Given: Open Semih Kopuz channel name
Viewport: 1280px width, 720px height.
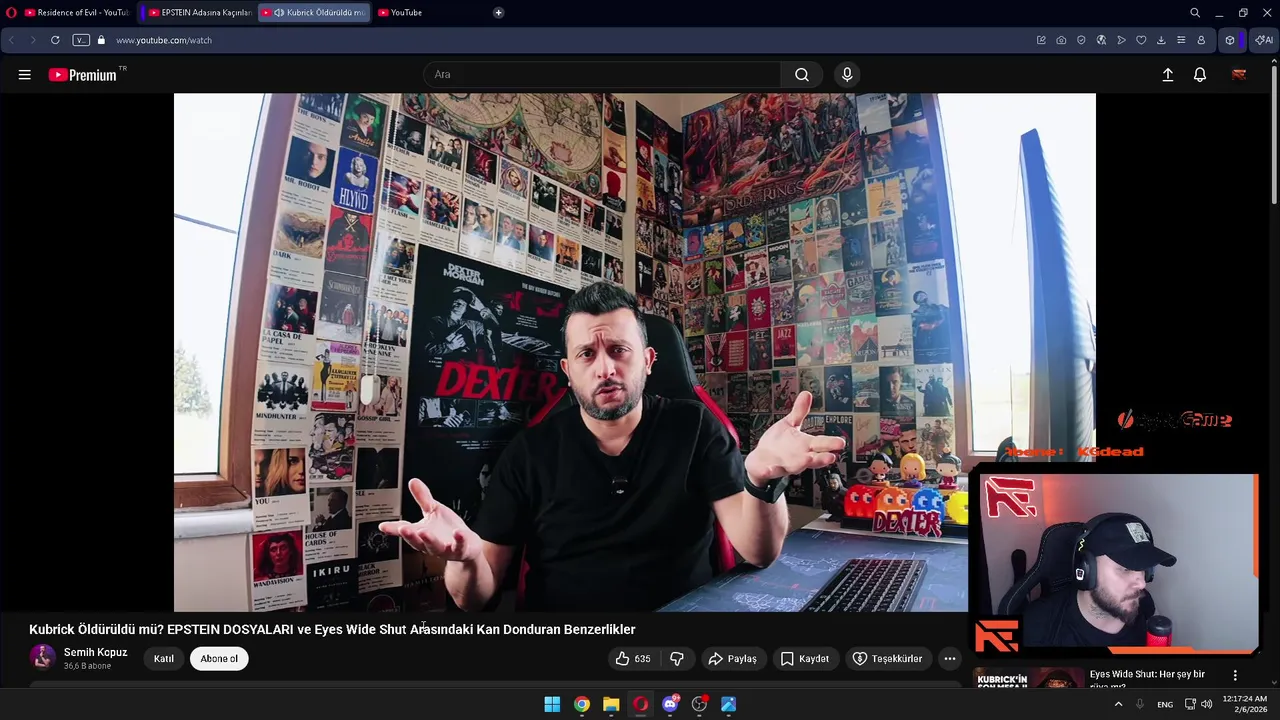Looking at the screenshot, I should pyautogui.click(x=96, y=652).
